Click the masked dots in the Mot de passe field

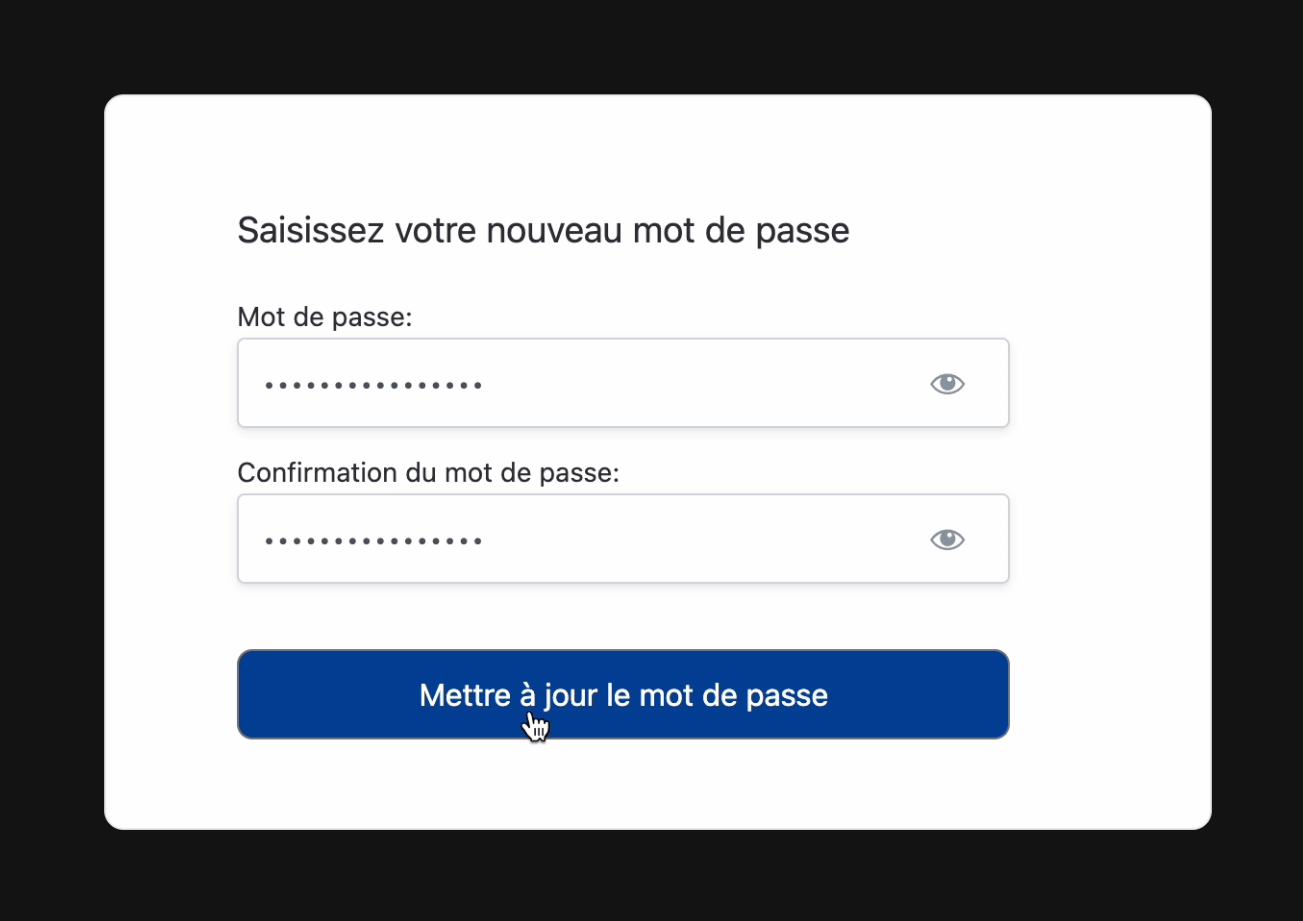373,385
